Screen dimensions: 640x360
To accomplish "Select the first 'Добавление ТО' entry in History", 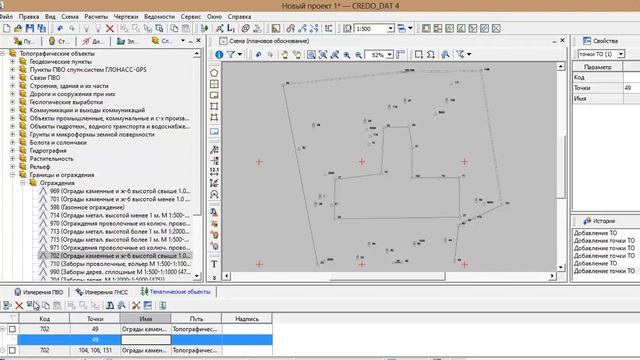I will (596, 233).
